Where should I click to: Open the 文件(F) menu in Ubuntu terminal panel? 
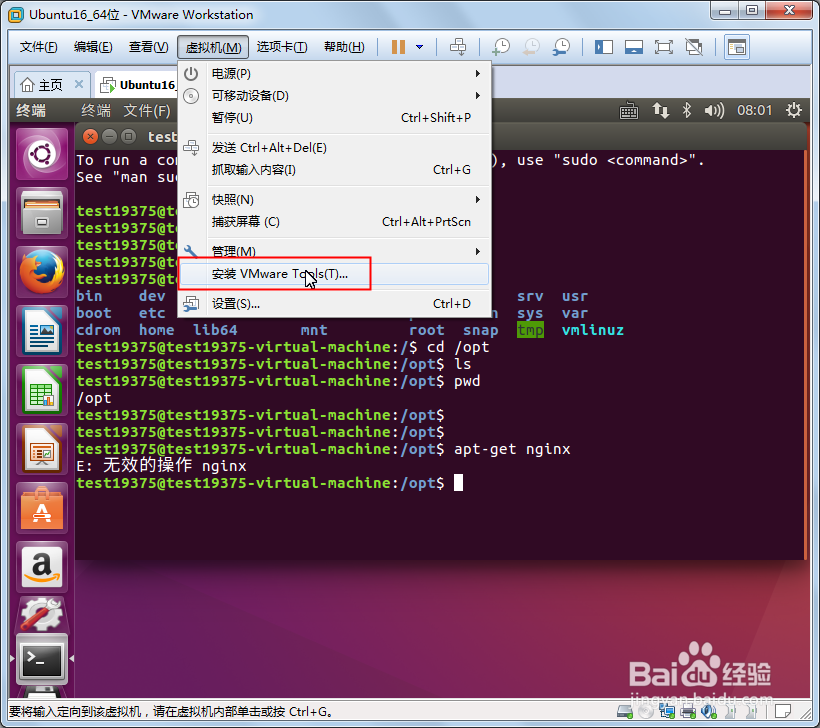(147, 110)
